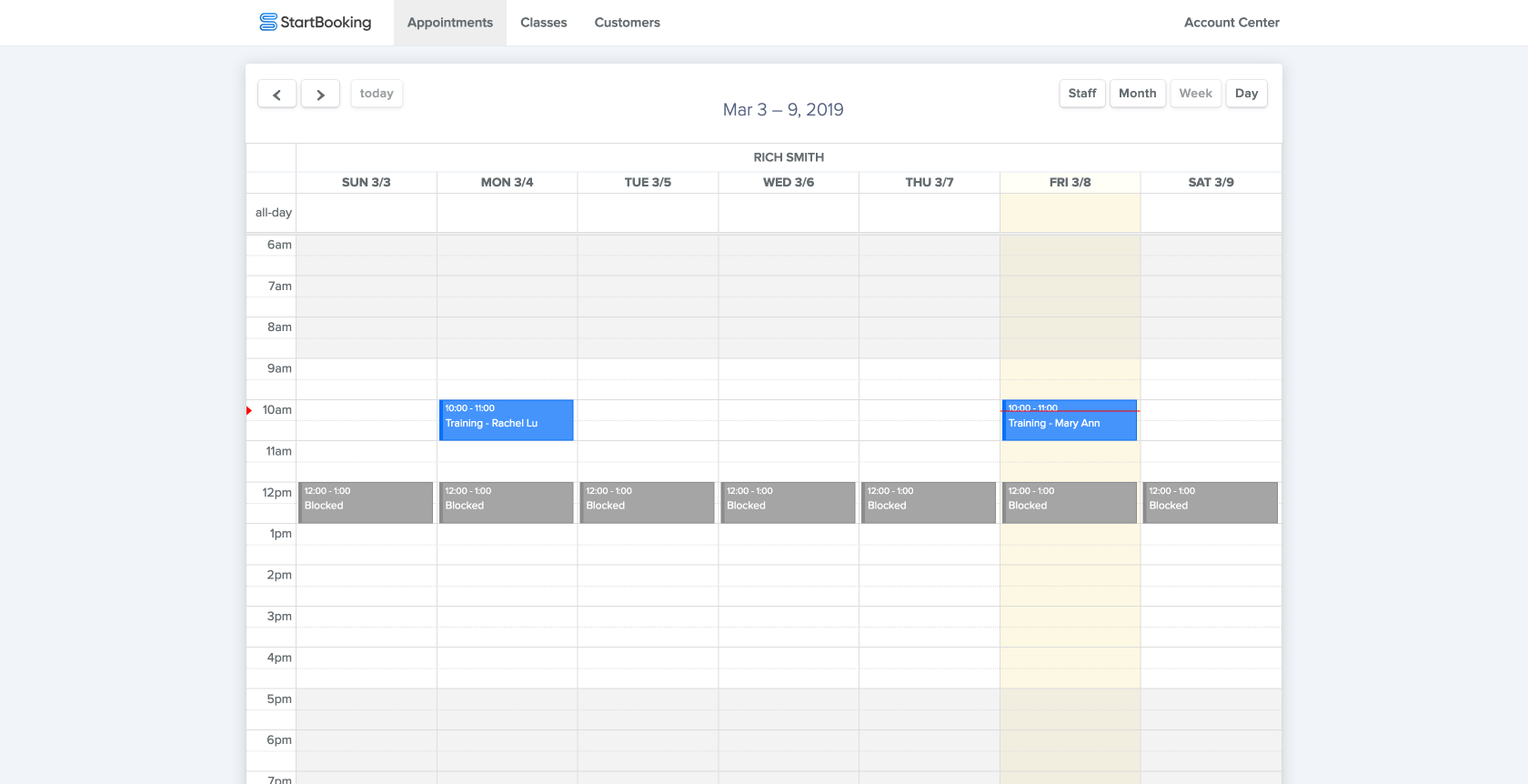Click the StartBooking logo

pos(316,22)
